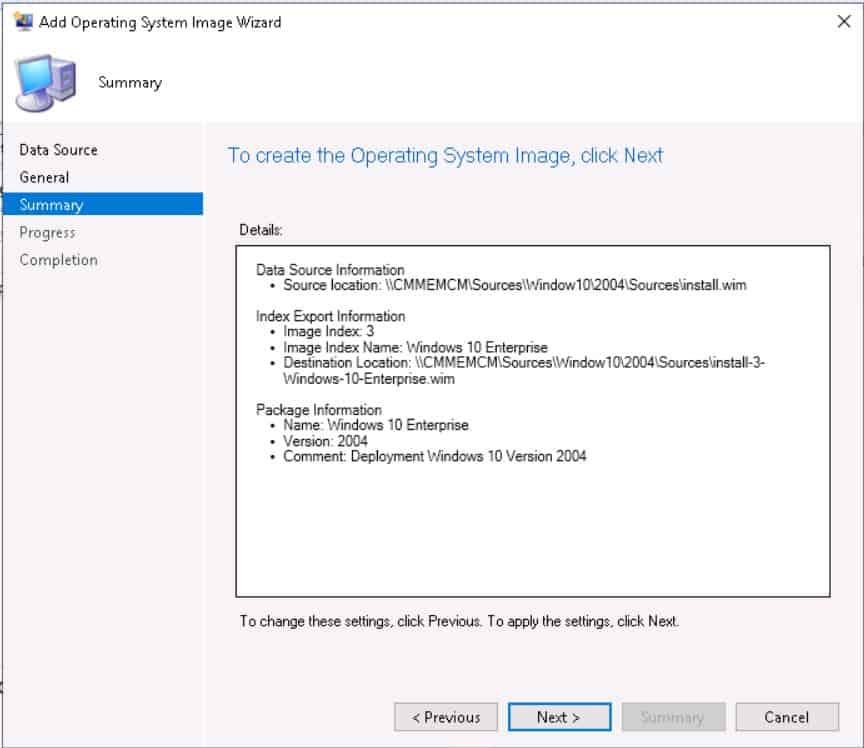Click the 'Image Index: 3' line
The width and height of the screenshot is (864, 748).
point(328,331)
